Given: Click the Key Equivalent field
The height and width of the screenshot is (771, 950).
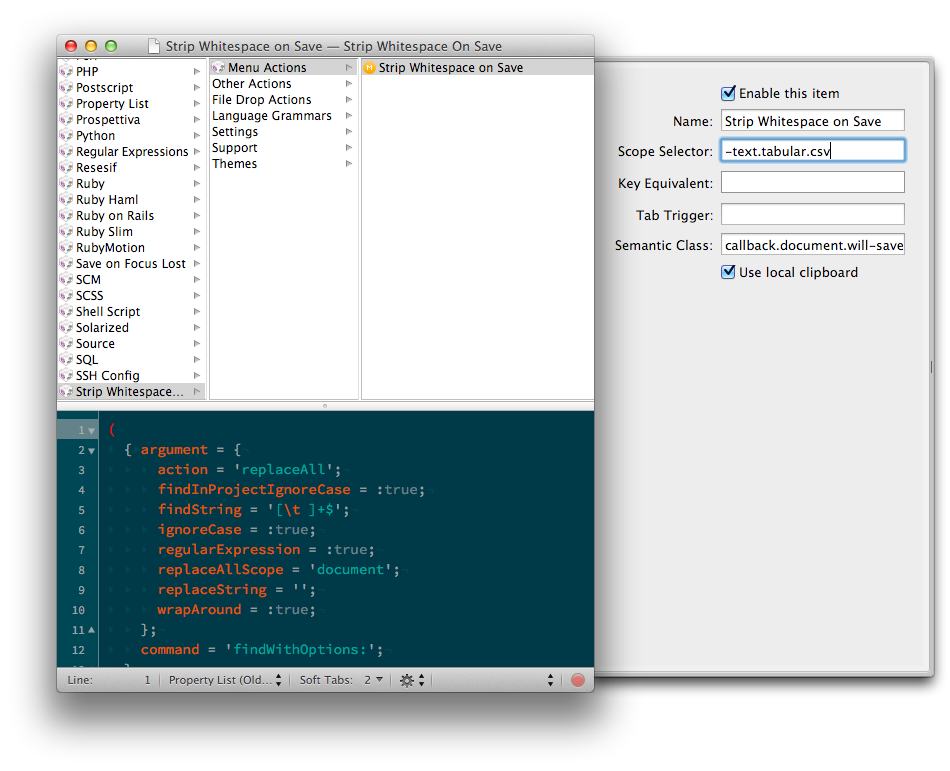Looking at the screenshot, I should [812, 182].
